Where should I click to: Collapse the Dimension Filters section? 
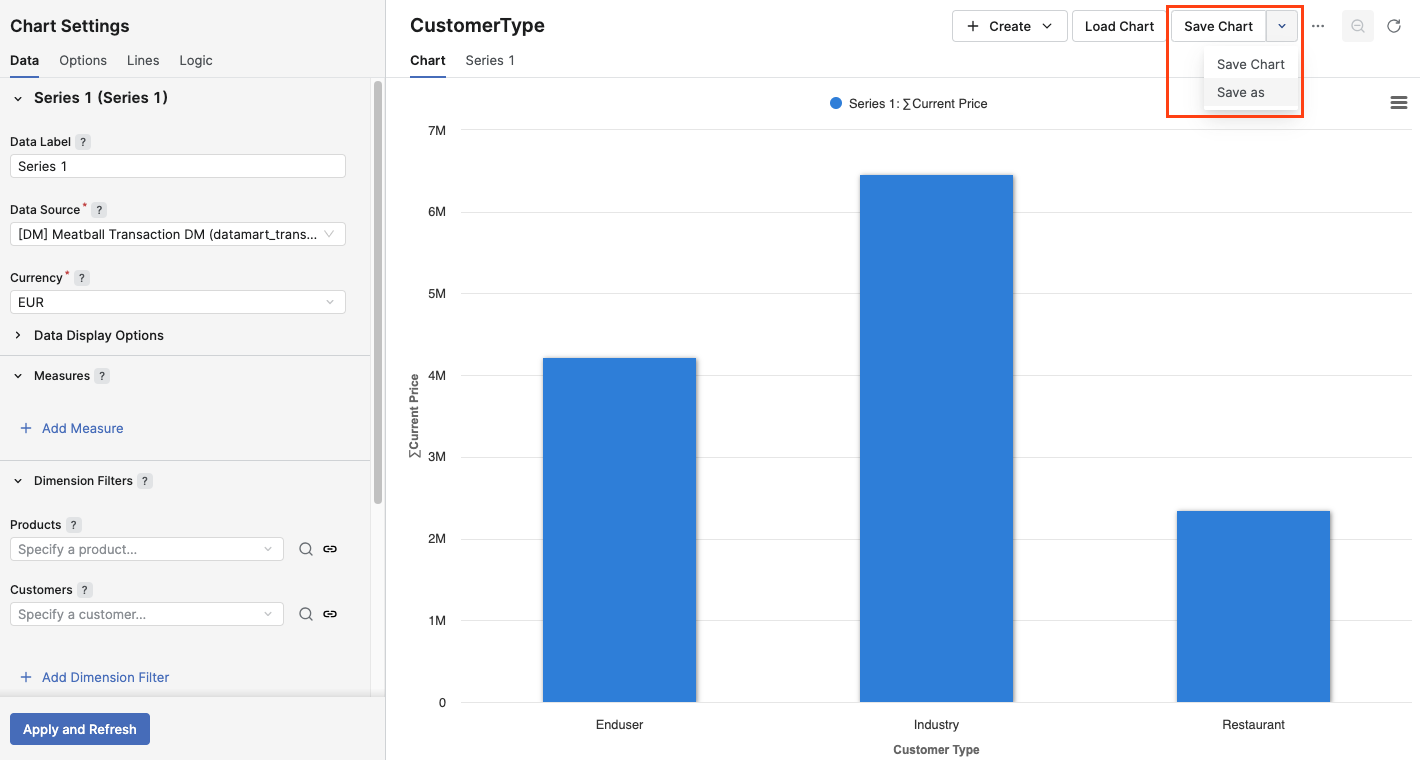[18, 481]
